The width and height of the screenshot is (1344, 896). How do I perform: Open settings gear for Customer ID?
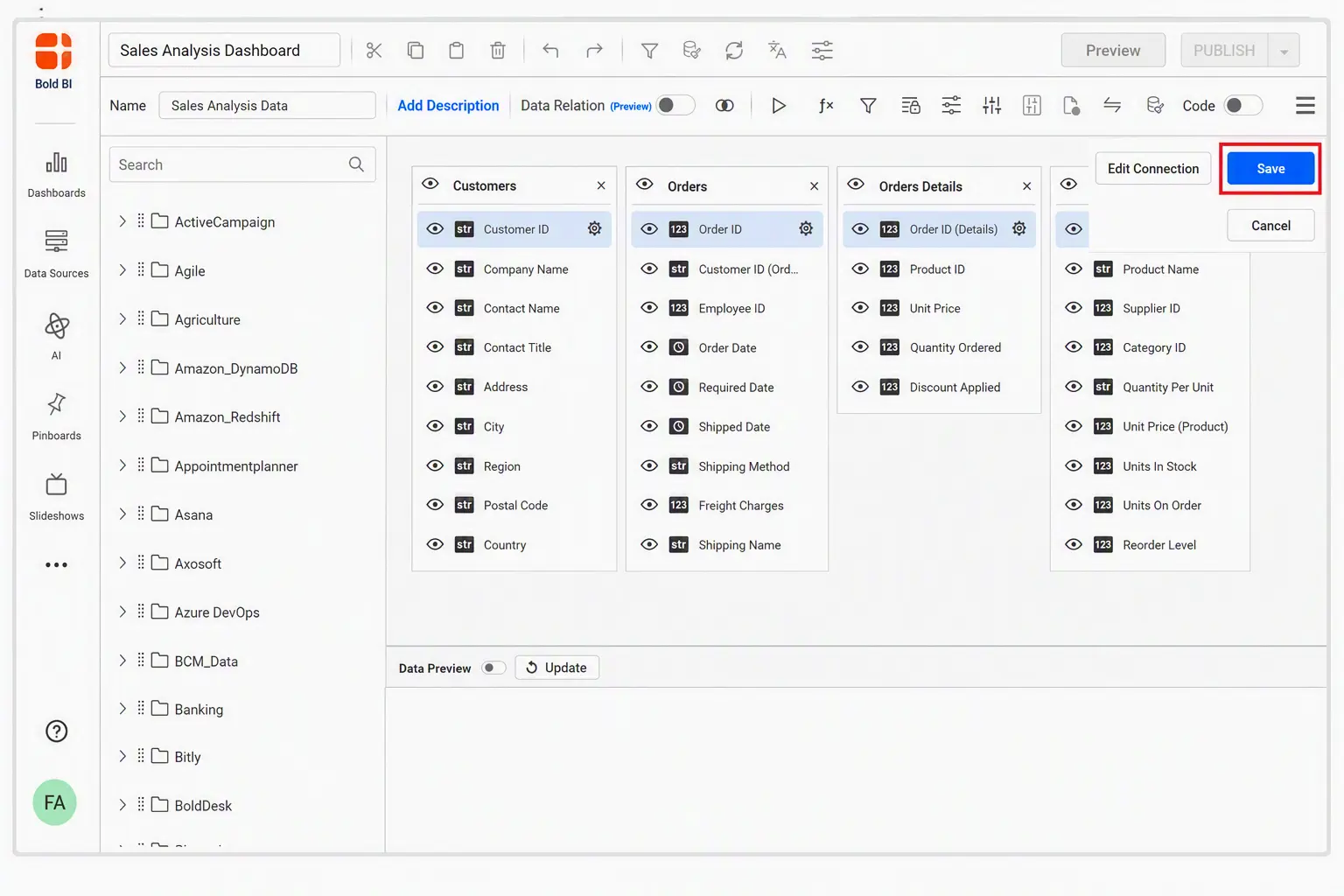point(594,229)
